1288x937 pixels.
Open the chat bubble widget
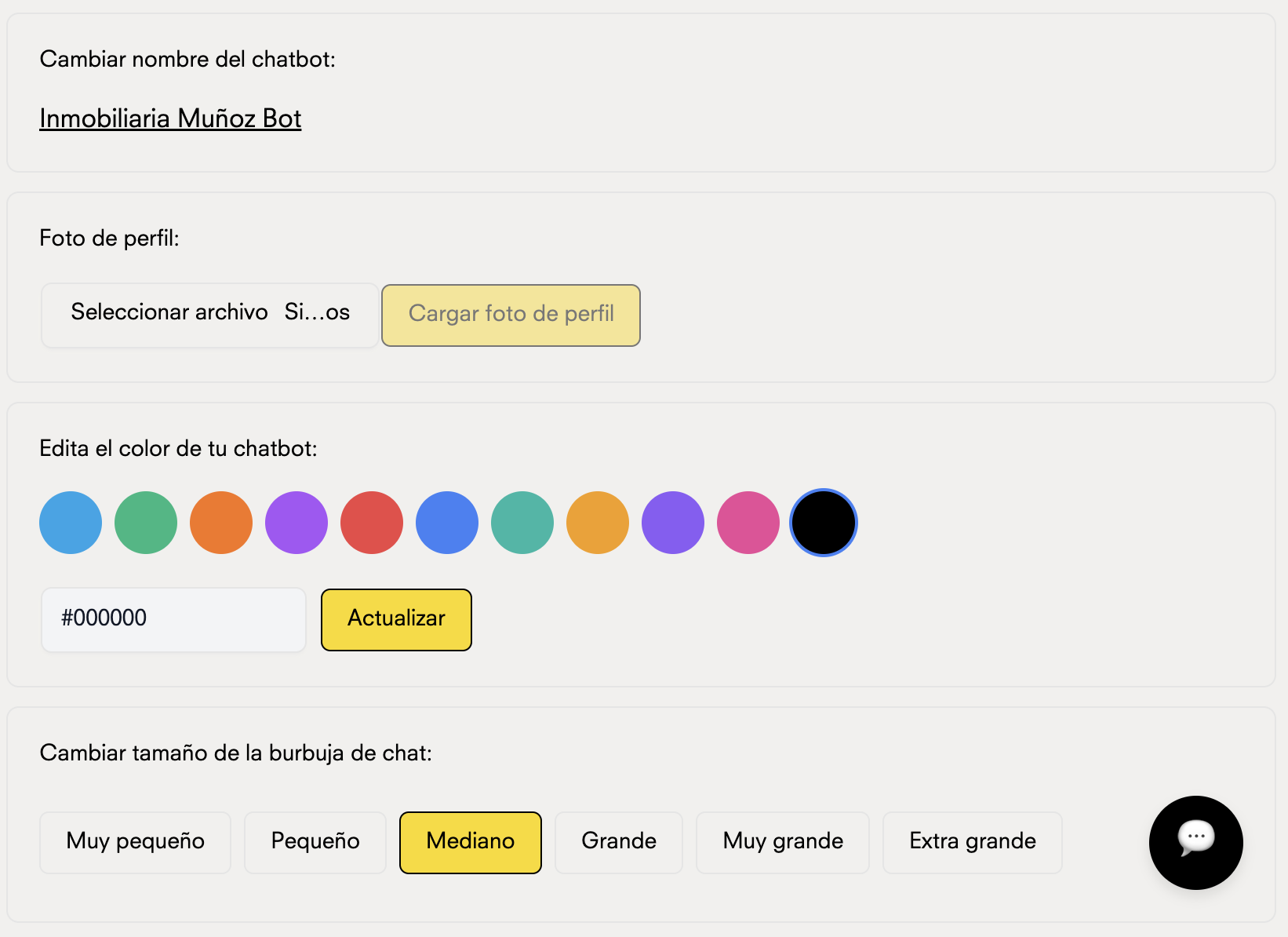click(x=1195, y=842)
